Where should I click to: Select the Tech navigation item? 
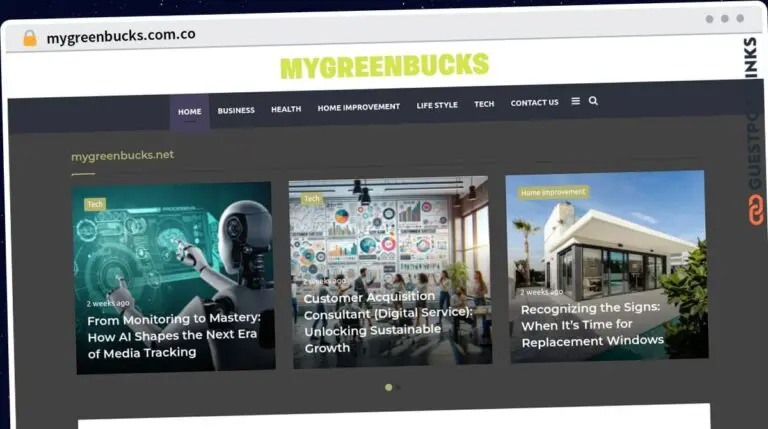(484, 104)
